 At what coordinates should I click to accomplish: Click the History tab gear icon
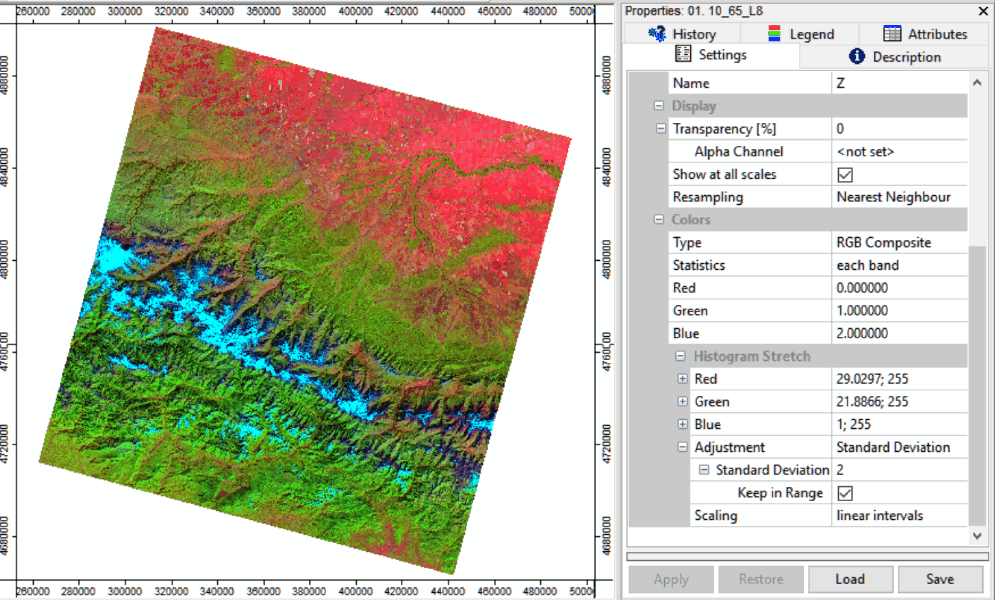[x=657, y=34]
